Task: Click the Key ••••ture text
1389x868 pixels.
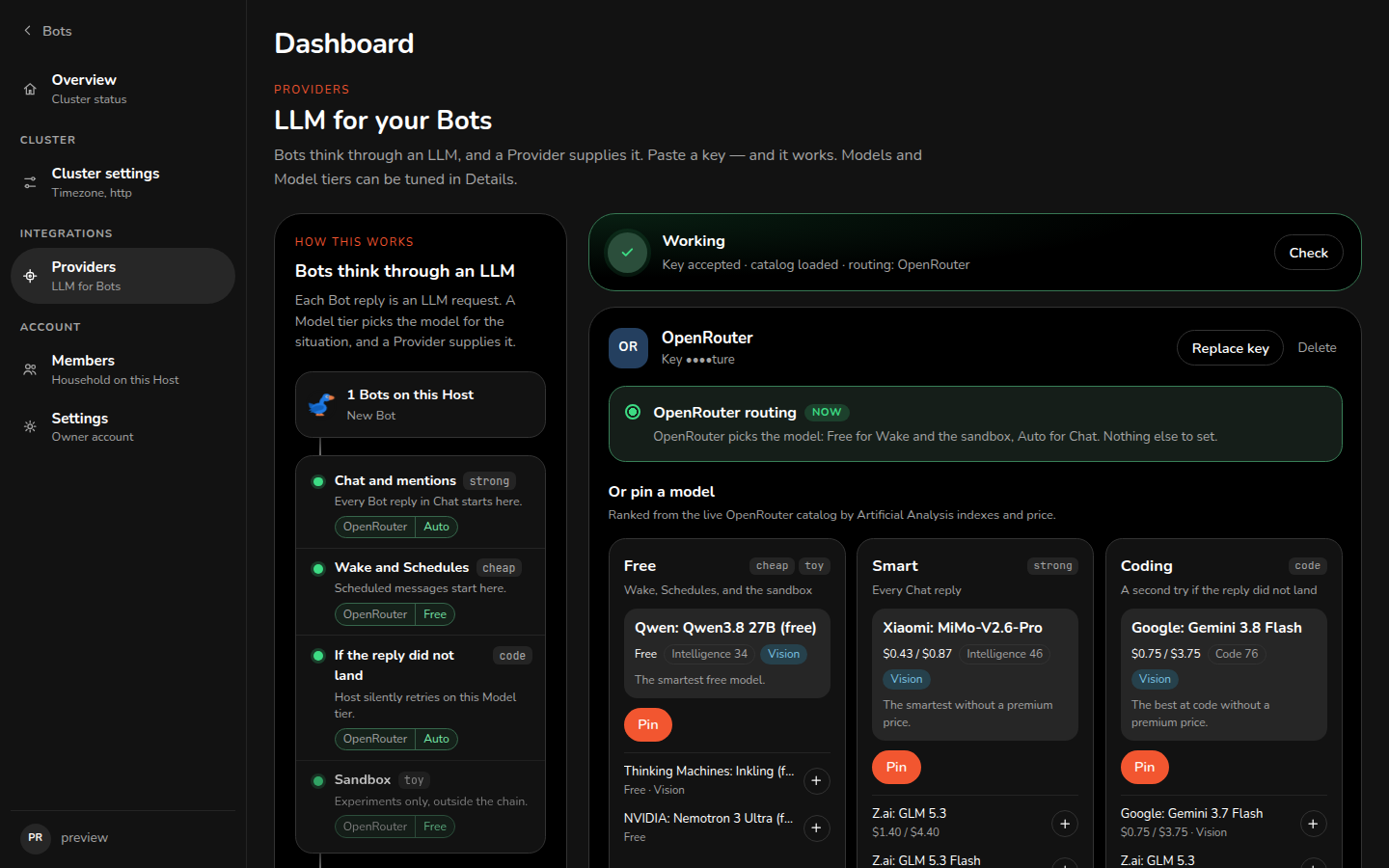Action: 698,360
